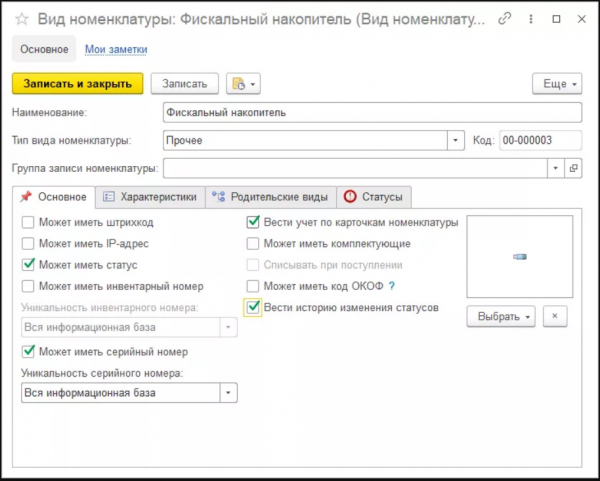This screenshot has height=481, width=600.
Task: Open Уникальность серийного номера dropdown arrow
Action: point(228,393)
